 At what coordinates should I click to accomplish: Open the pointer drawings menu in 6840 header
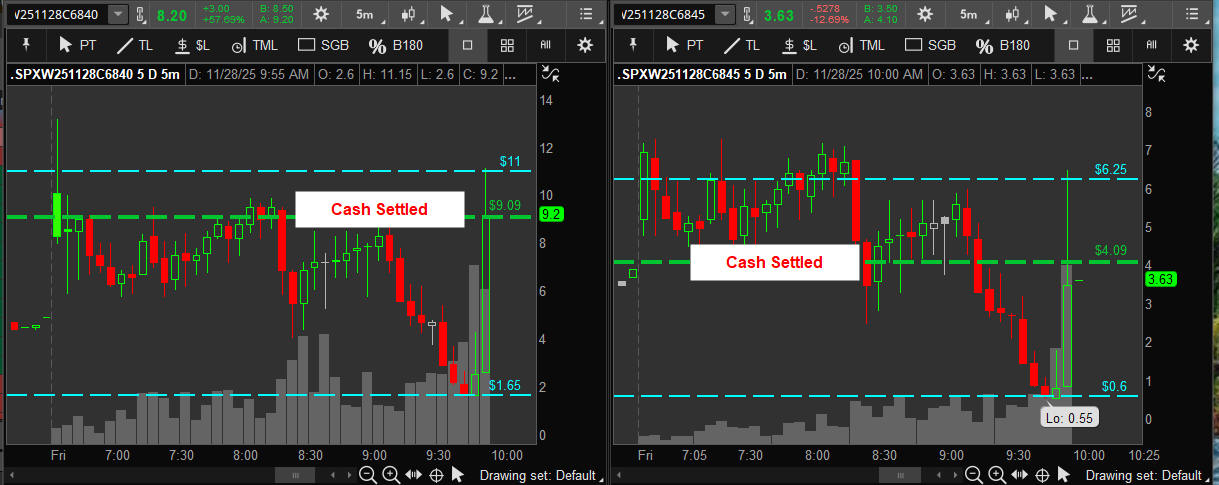[x=448, y=15]
